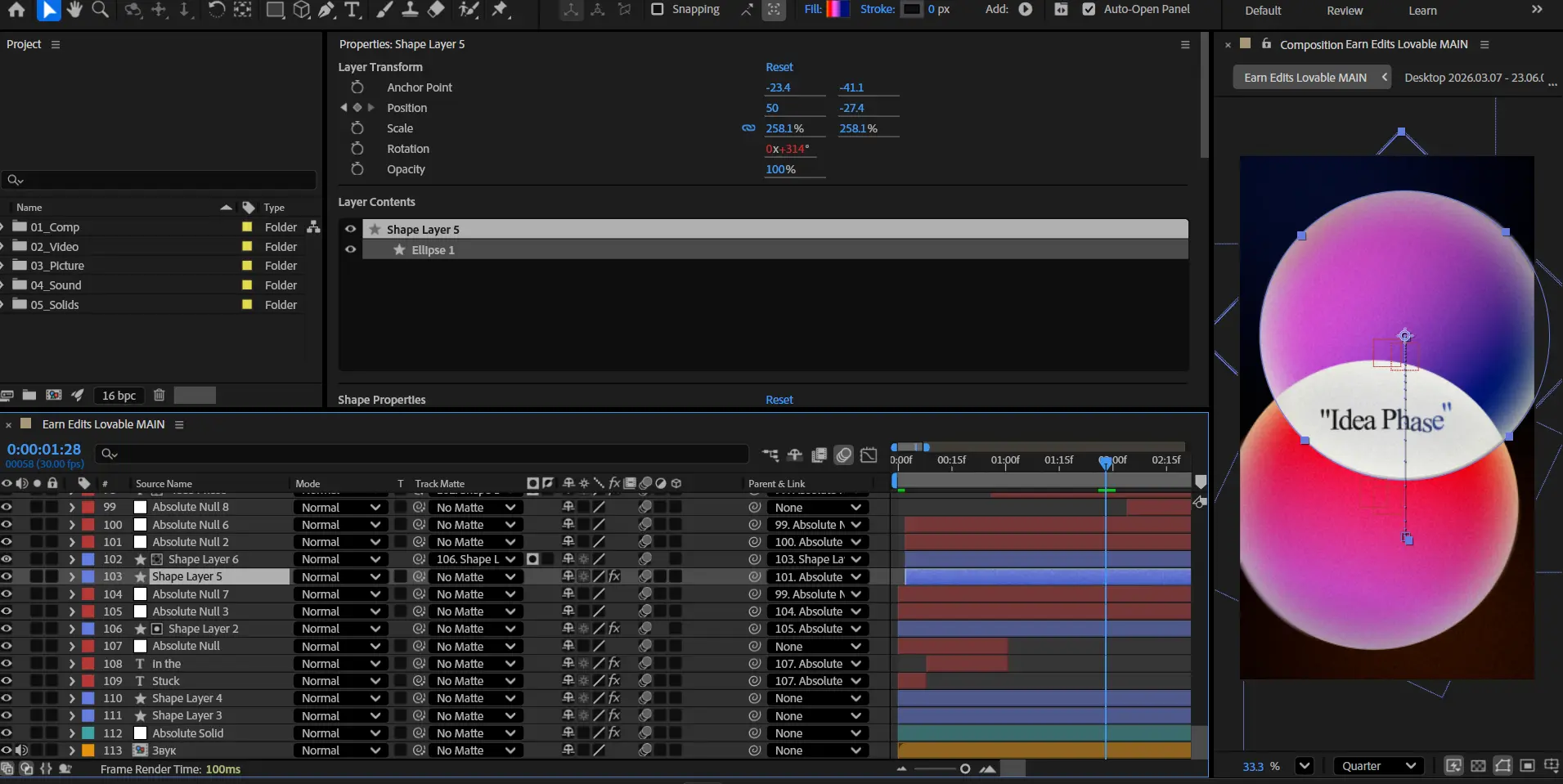Uncheck the Auto-Open Panel checkbox
Image resolution: width=1563 pixels, height=784 pixels.
pos(1089,9)
